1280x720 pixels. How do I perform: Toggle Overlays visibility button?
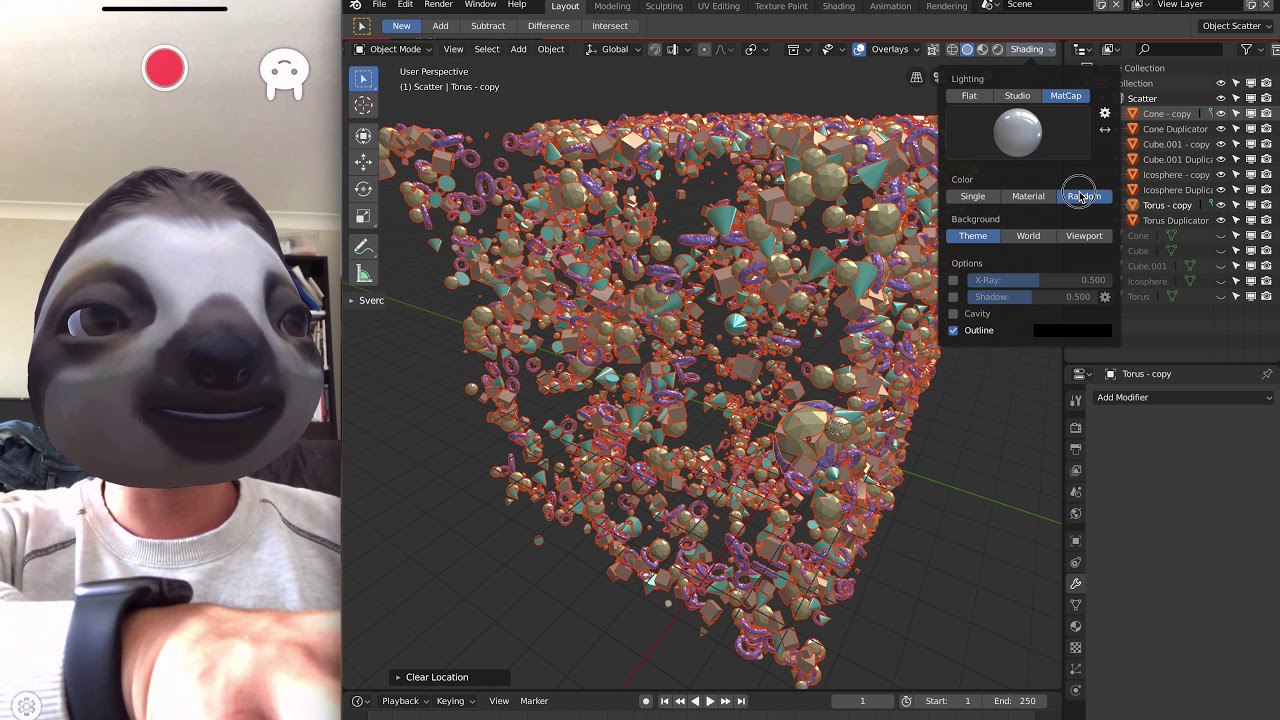click(x=859, y=49)
